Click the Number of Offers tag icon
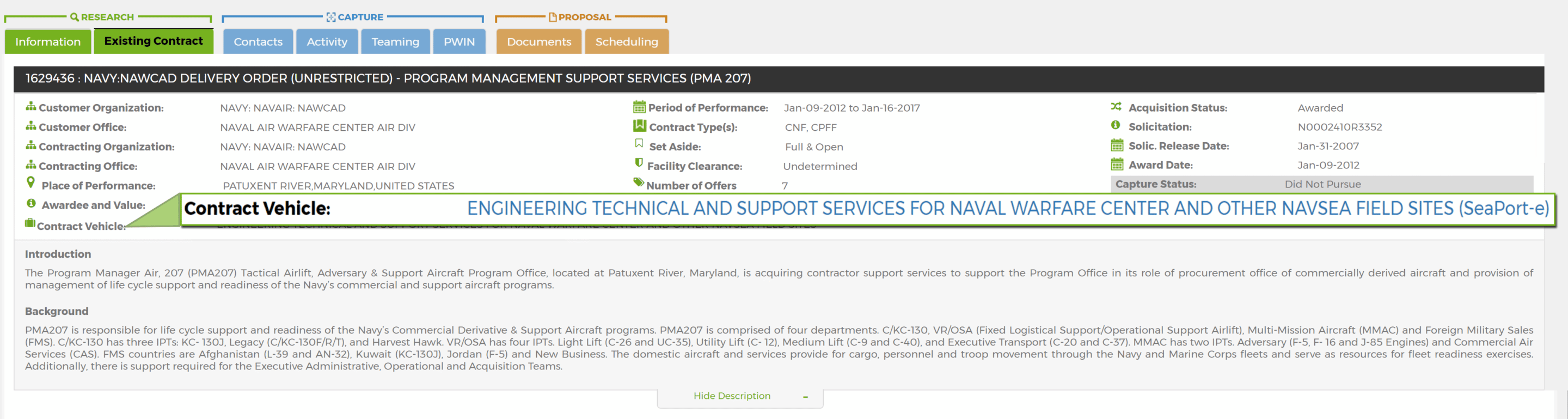Image resolution: width=1568 pixels, height=419 pixels. (x=639, y=182)
